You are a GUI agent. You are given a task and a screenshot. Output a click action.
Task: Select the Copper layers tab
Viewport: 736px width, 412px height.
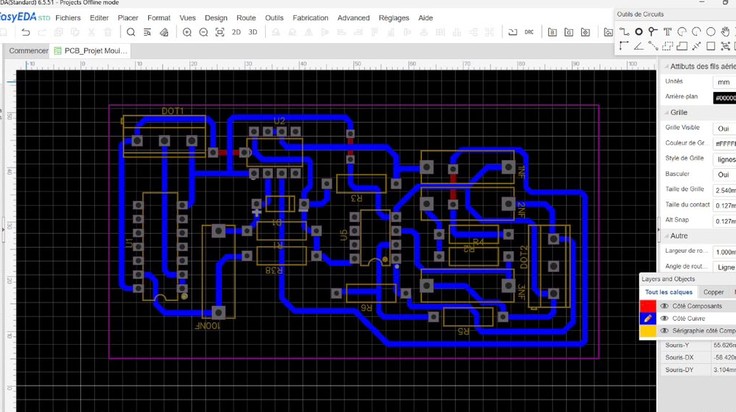pyautogui.click(x=713, y=292)
